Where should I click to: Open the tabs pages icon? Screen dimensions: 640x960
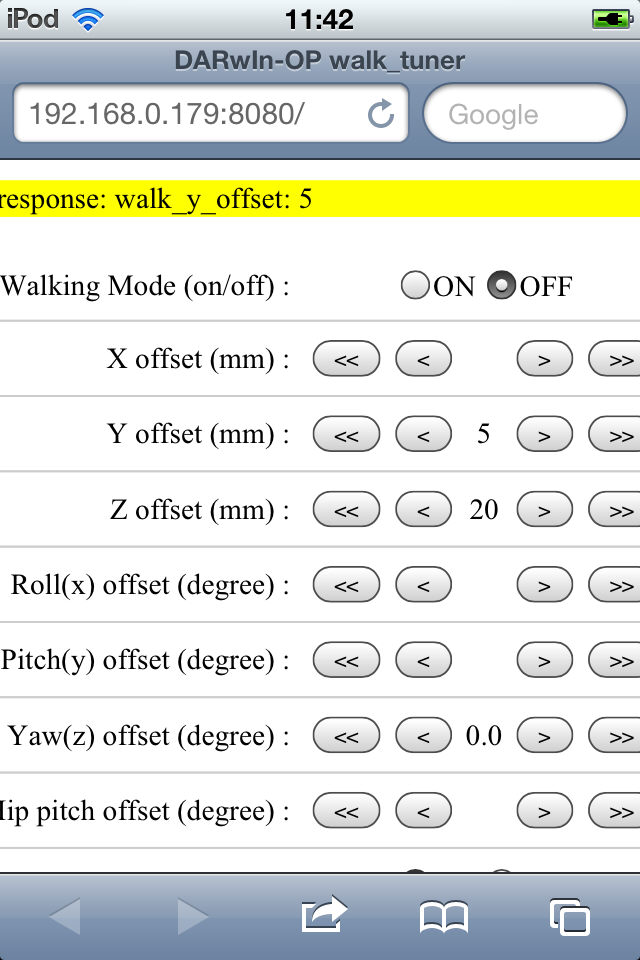coord(570,917)
